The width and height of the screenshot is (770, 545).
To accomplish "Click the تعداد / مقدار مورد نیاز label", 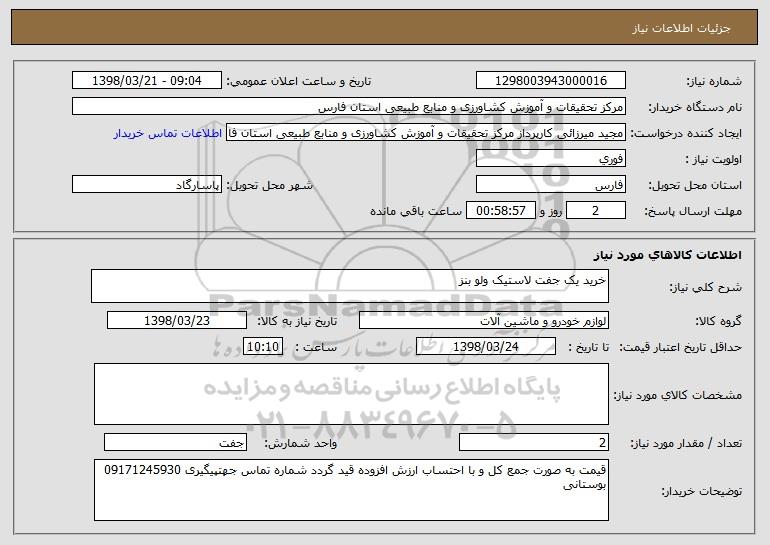I will [x=686, y=443].
